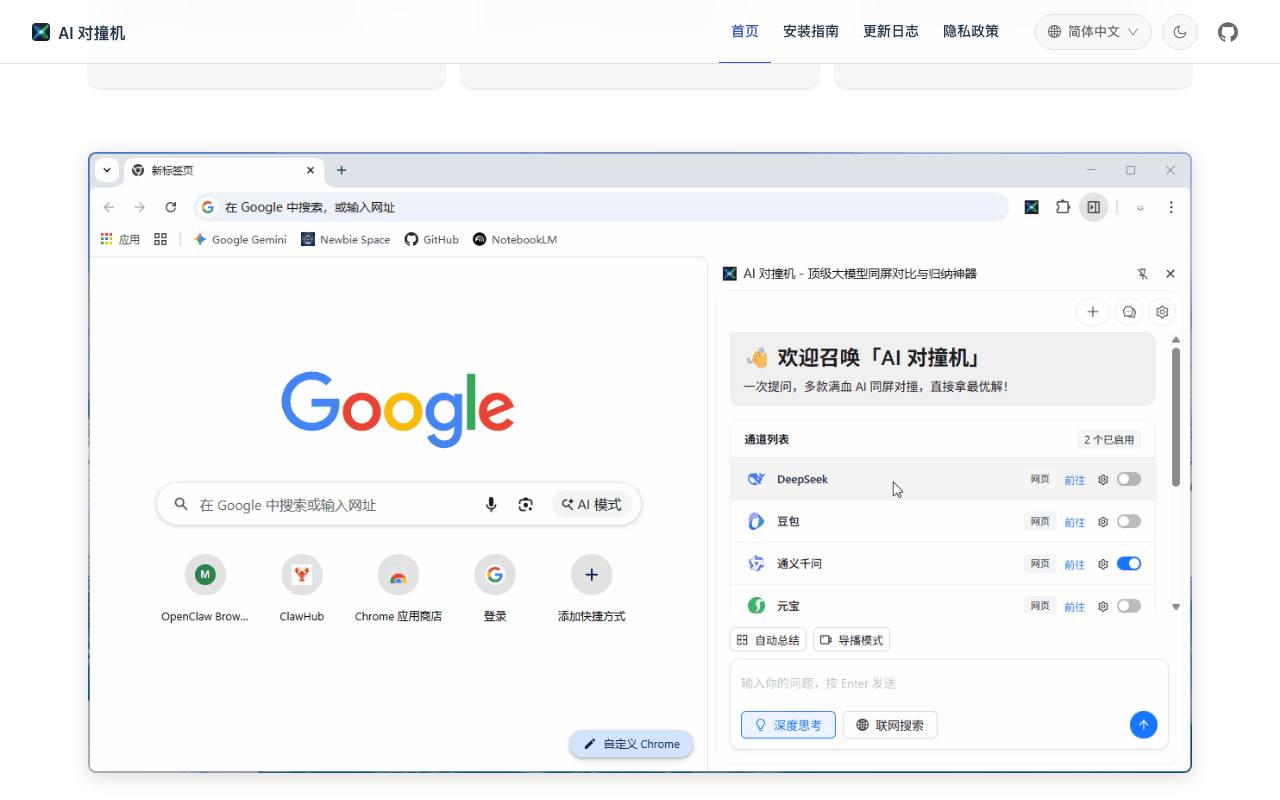
Task: Click the side panel scrollbar thumb
Action: click(x=1176, y=417)
